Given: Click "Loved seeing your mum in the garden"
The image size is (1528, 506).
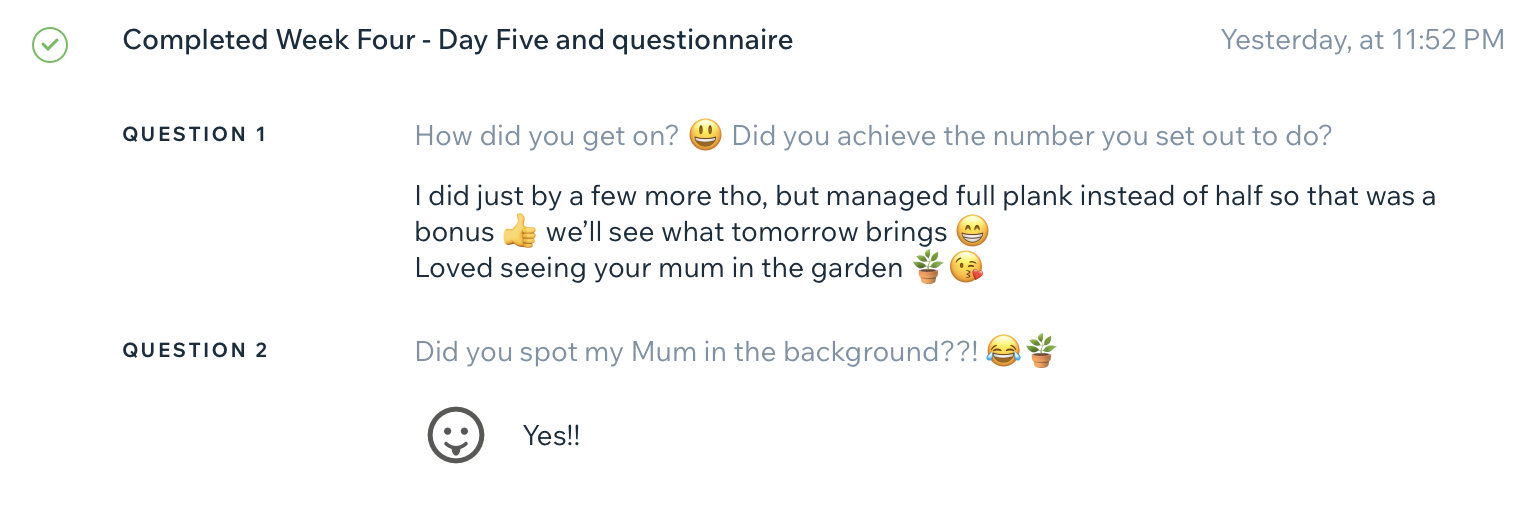Looking at the screenshot, I should [658, 268].
